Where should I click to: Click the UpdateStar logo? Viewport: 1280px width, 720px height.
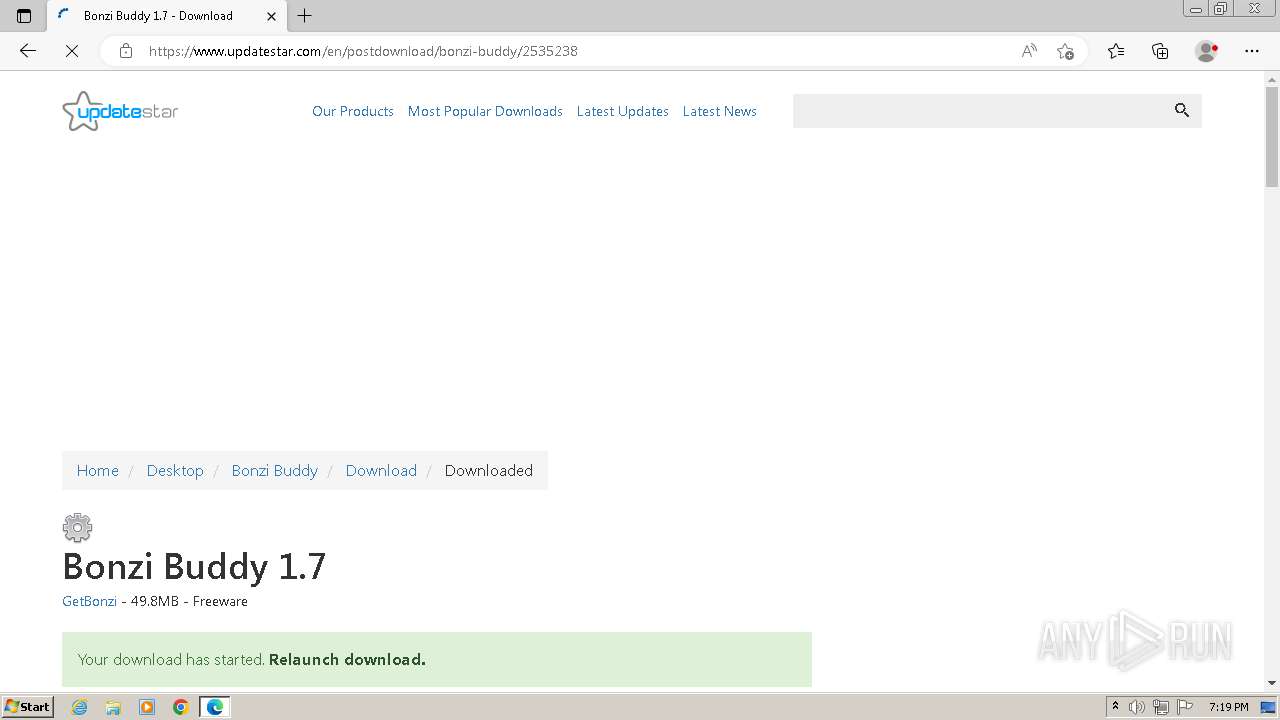120,111
